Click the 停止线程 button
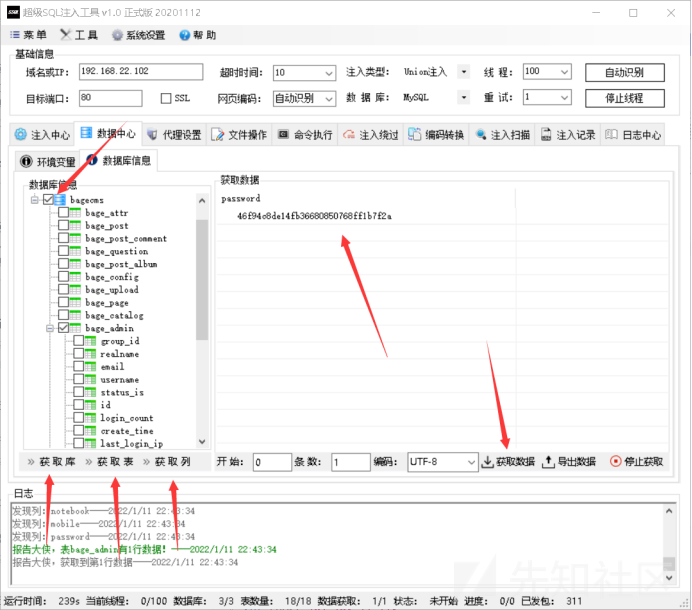The image size is (692, 610). [624, 98]
